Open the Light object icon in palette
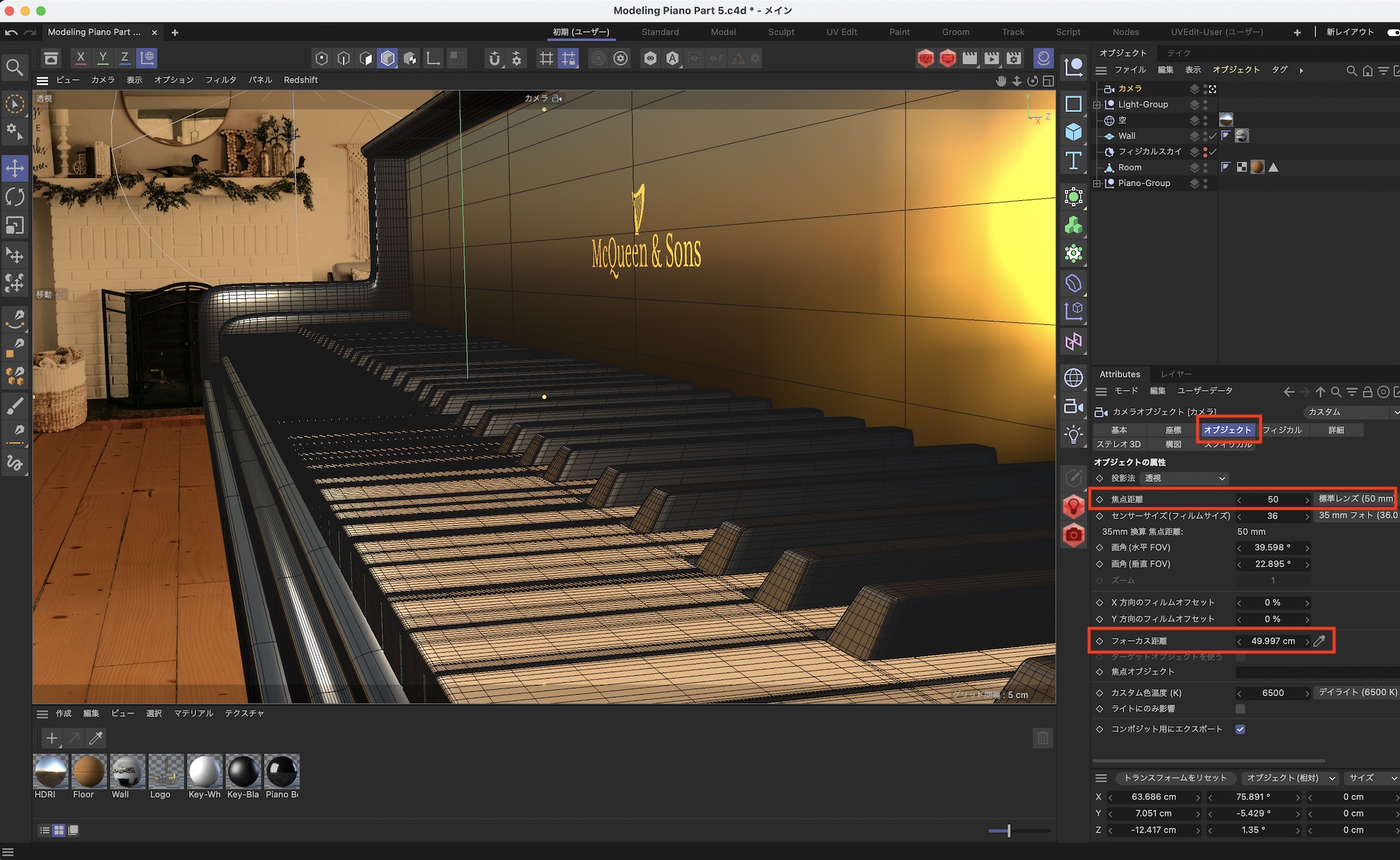The width and height of the screenshot is (1400, 860). pos(1073,434)
